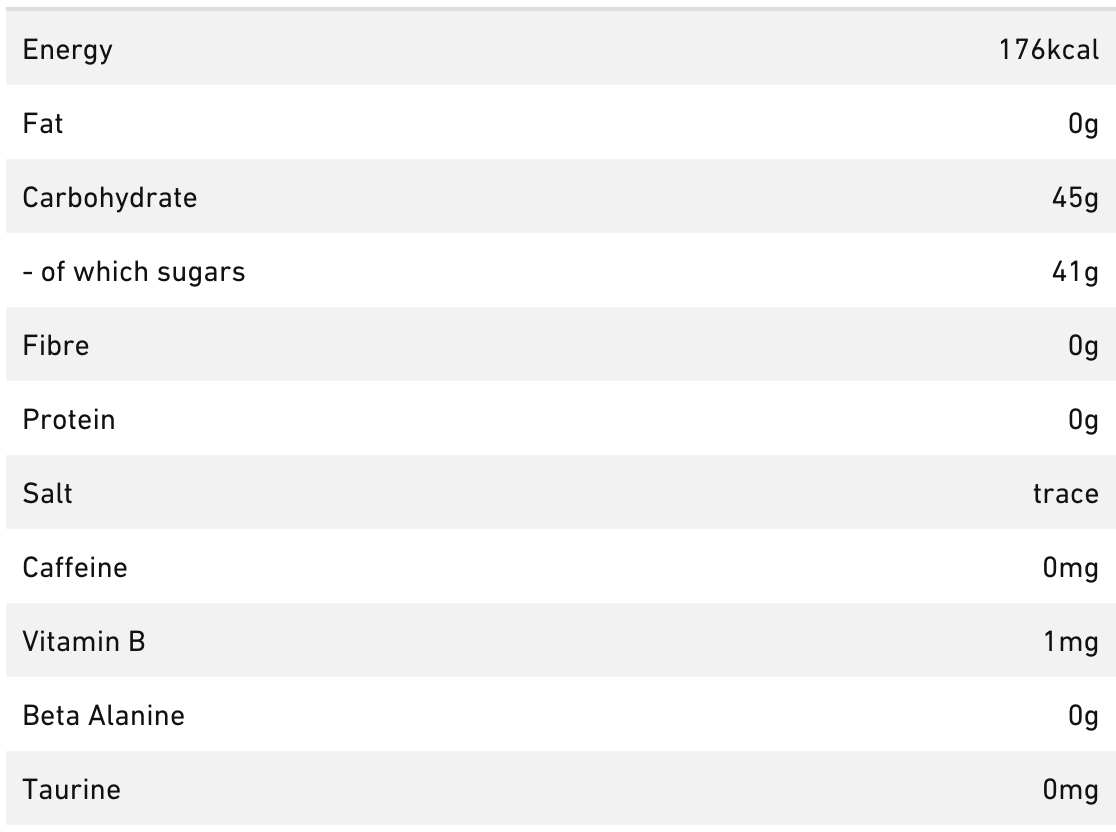Viewport: 1116px width, 832px height.
Task: Select the "- of which sugars" label
Action: pos(134,272)
